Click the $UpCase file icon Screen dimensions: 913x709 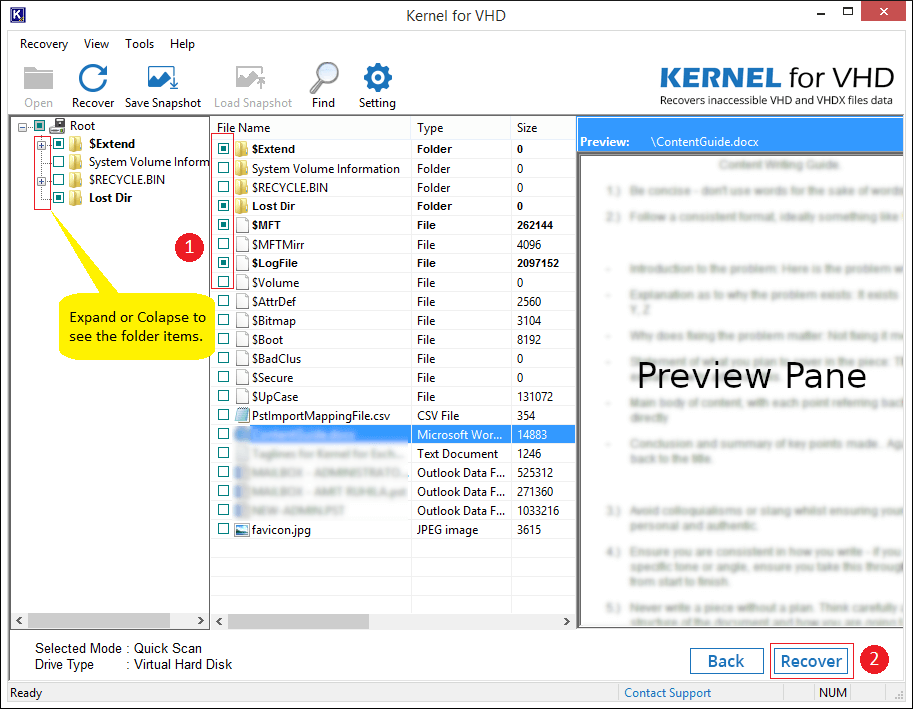pos(242,396)
